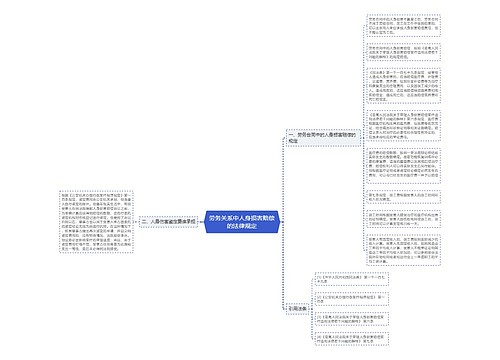This screenshot has height=360, width=500.
Task: Select the left branch node starting 二、人身伤害
Action: click(169, 222)
